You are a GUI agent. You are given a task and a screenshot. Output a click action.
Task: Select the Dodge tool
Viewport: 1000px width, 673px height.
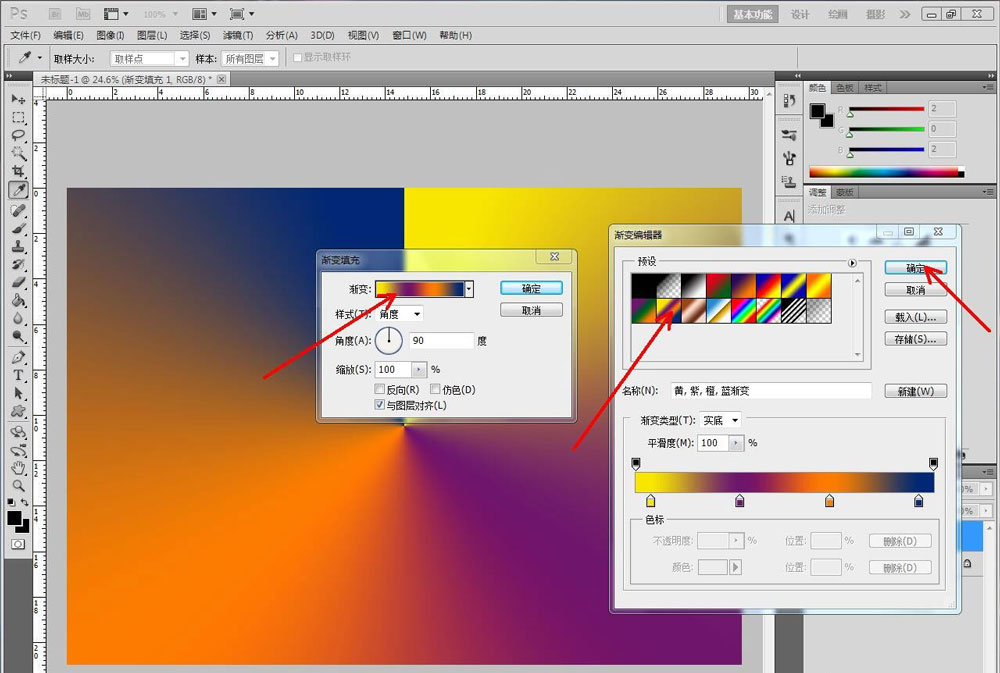[18, 336]
